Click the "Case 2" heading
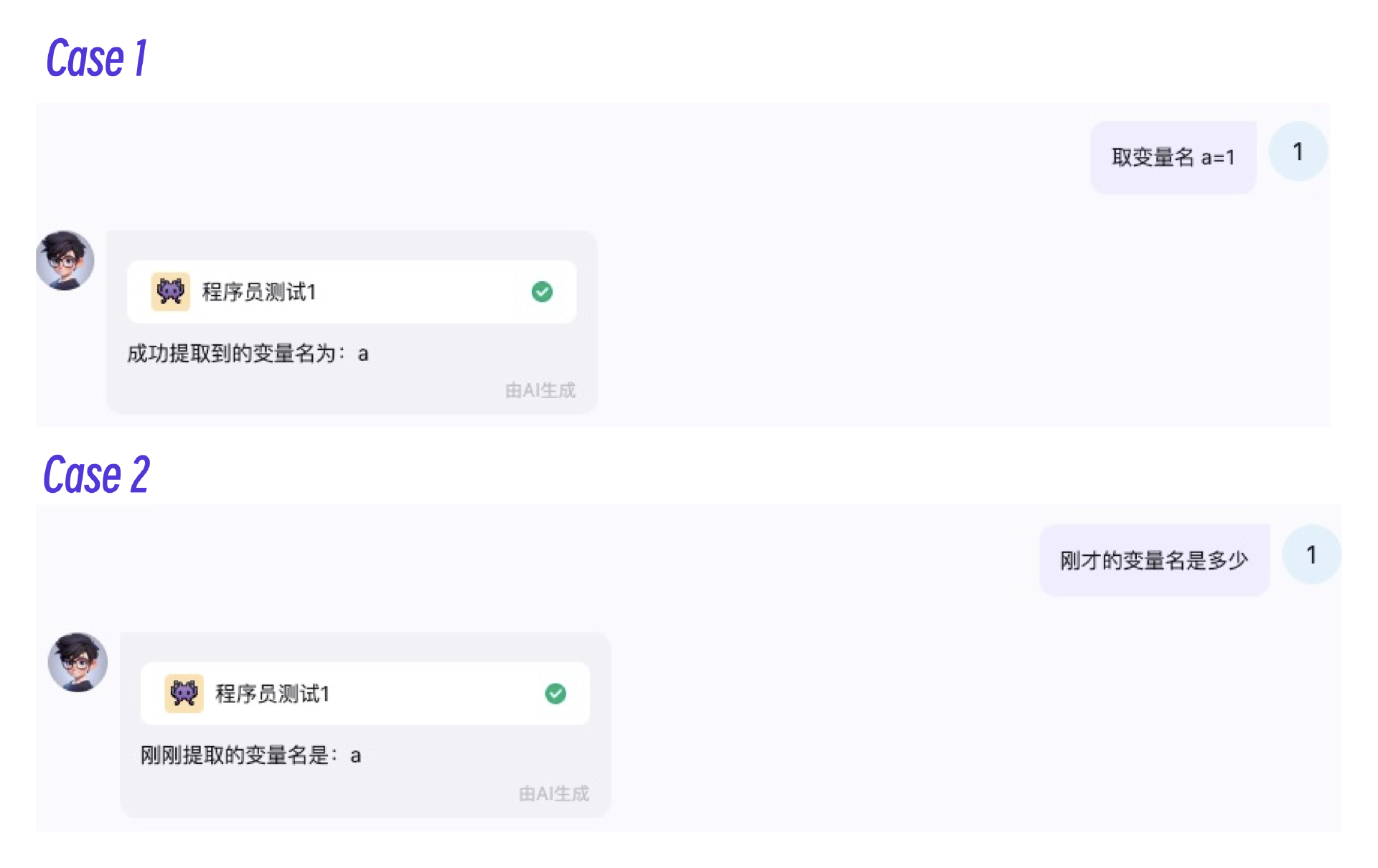This screenshot has height=868, width=1378. coord(97,475)
